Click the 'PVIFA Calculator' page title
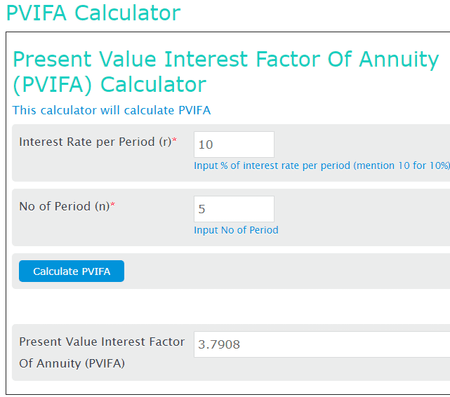450x397 pixels. point(93,13)
